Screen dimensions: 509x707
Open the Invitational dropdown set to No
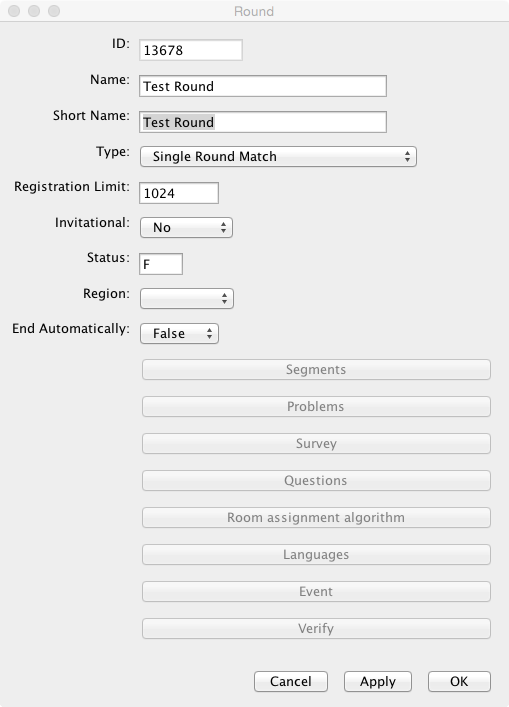(187, 228)
